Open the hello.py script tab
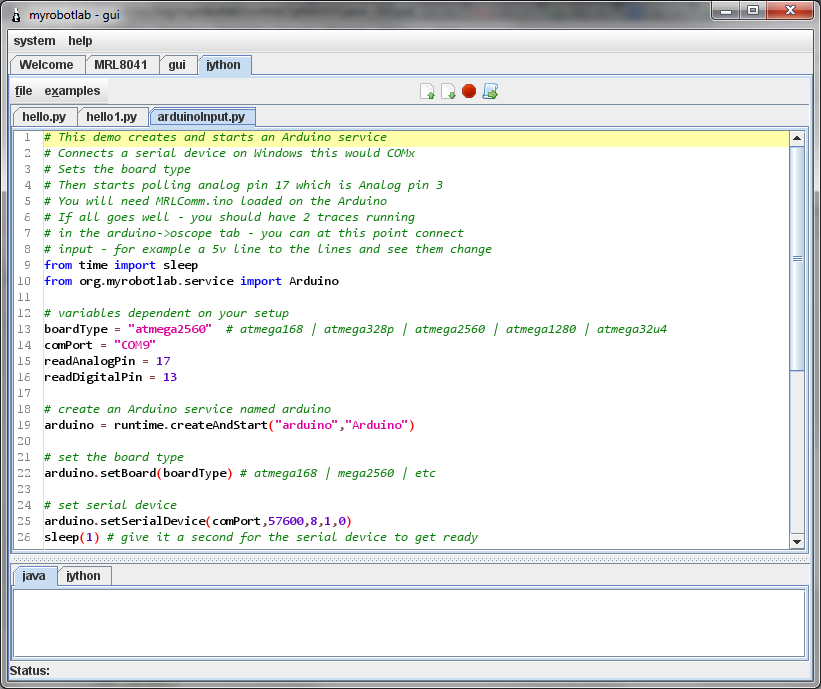This screenshot has width=821, height=689. click(44, 117)
